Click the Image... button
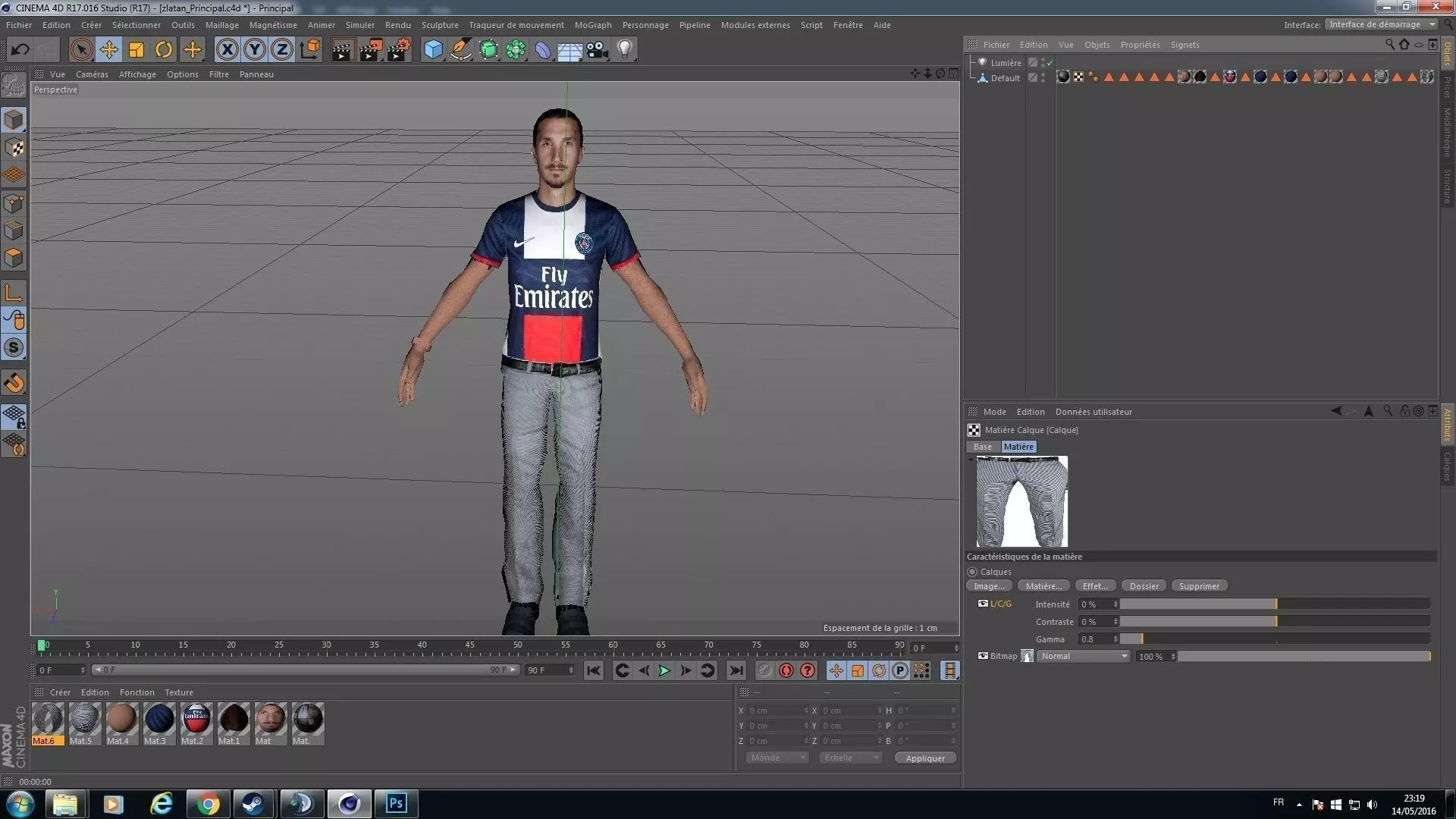This screenshot has height=819, width=1456. pos(989,586)
